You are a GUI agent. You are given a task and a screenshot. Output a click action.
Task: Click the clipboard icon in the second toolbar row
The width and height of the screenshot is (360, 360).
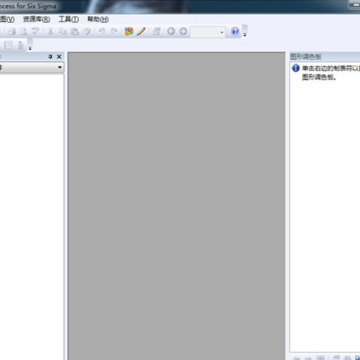coord(21,45)
